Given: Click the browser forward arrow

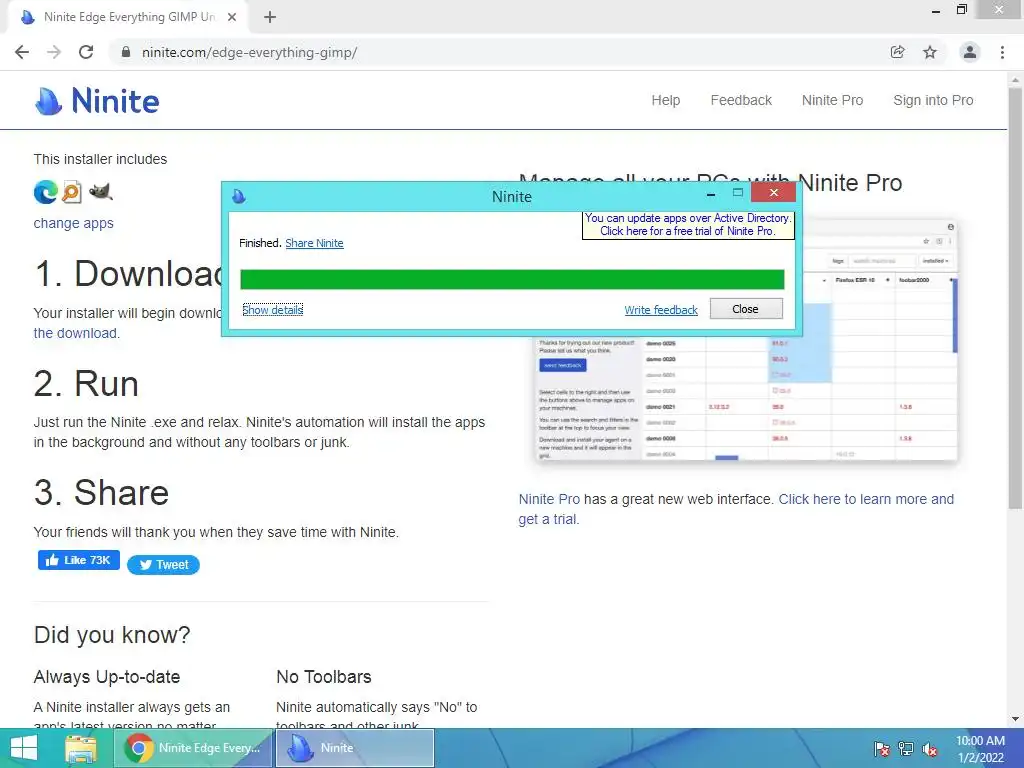Looking at the screenshot, I should [54, 52].
